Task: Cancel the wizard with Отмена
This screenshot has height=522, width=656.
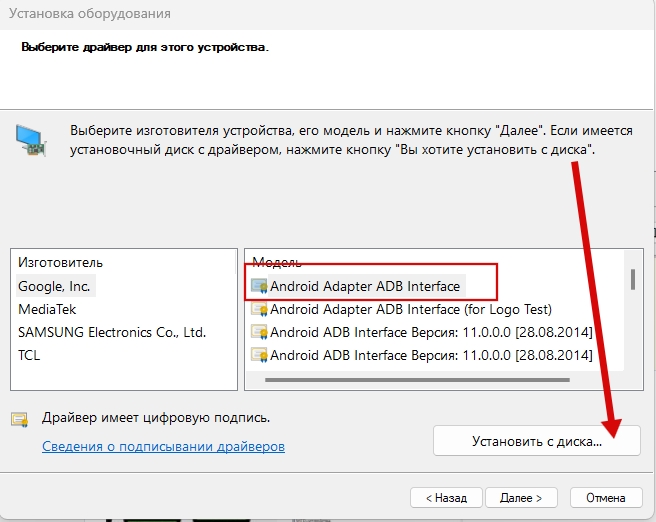Action: (x=605, y=497)
